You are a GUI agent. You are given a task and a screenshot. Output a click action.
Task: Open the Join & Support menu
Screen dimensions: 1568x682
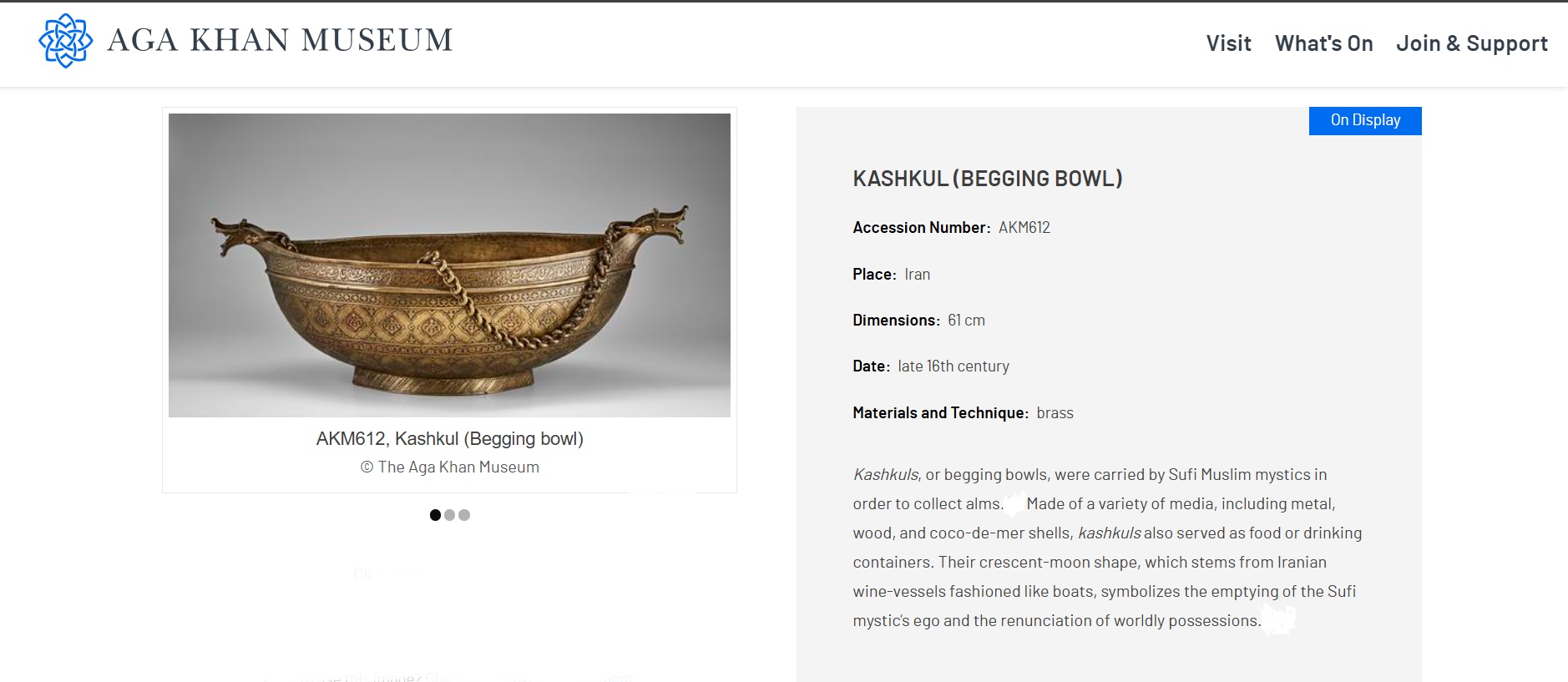coord(1471,43)
